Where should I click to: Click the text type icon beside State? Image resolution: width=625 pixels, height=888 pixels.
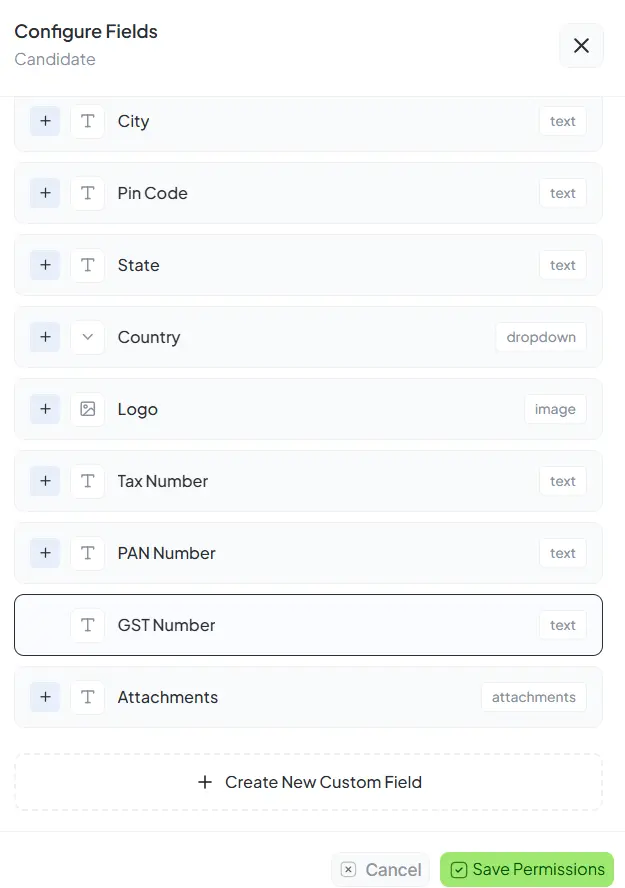pyautogui.click(x=88, y=265)
